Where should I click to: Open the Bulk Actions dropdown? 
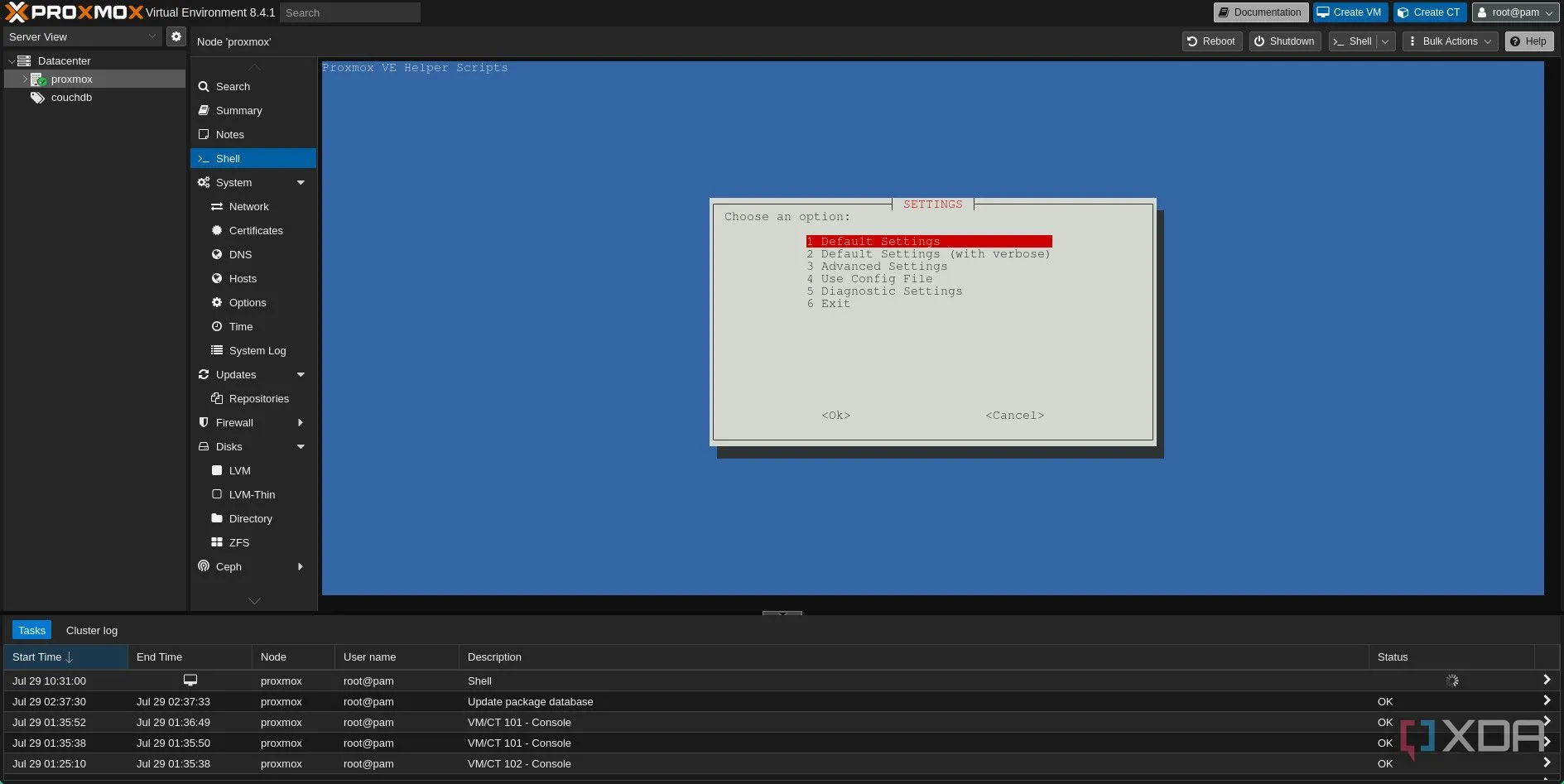coord(1451,41)
